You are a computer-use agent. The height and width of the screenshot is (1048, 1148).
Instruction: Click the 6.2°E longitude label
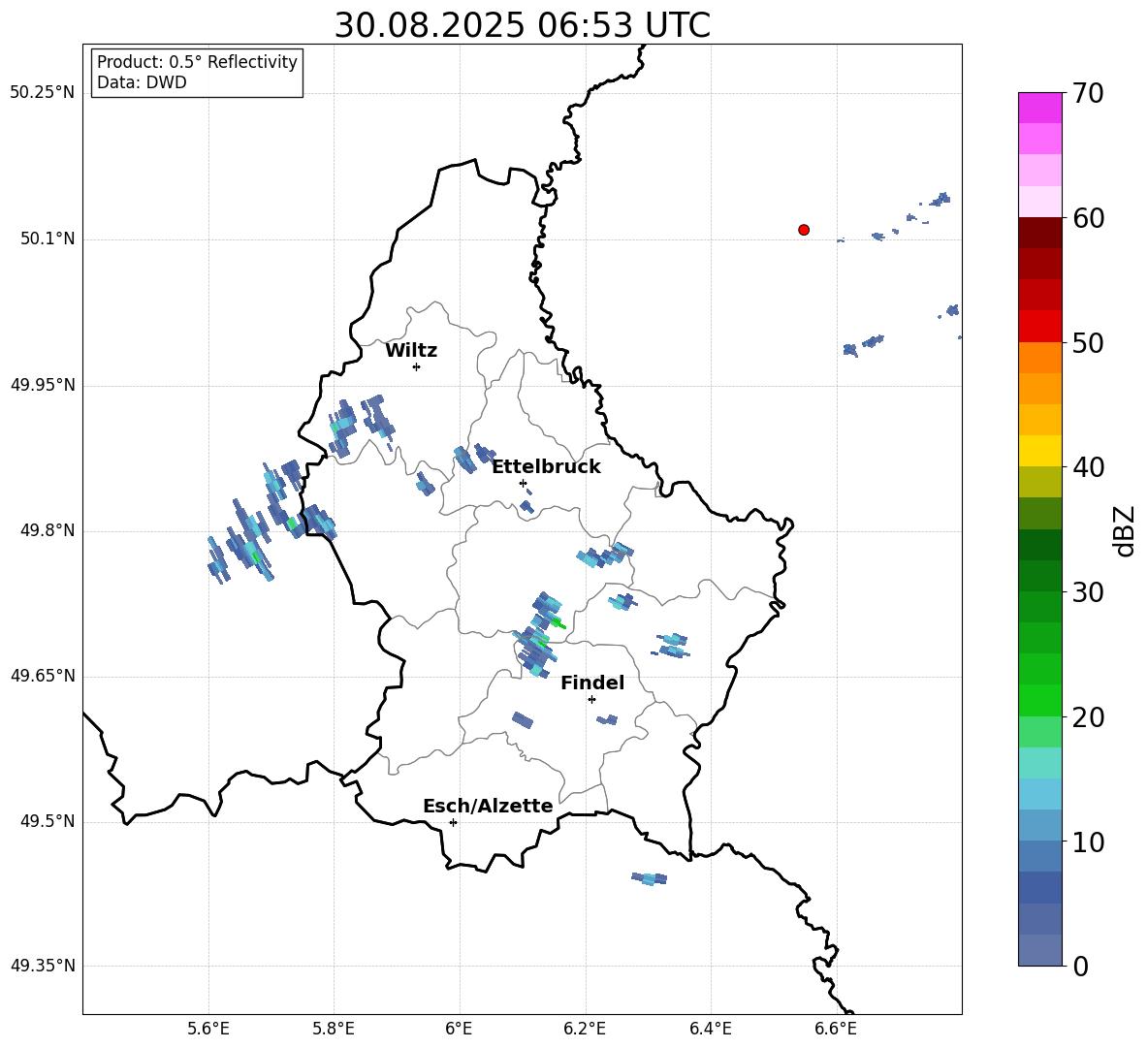point(585,1029)
